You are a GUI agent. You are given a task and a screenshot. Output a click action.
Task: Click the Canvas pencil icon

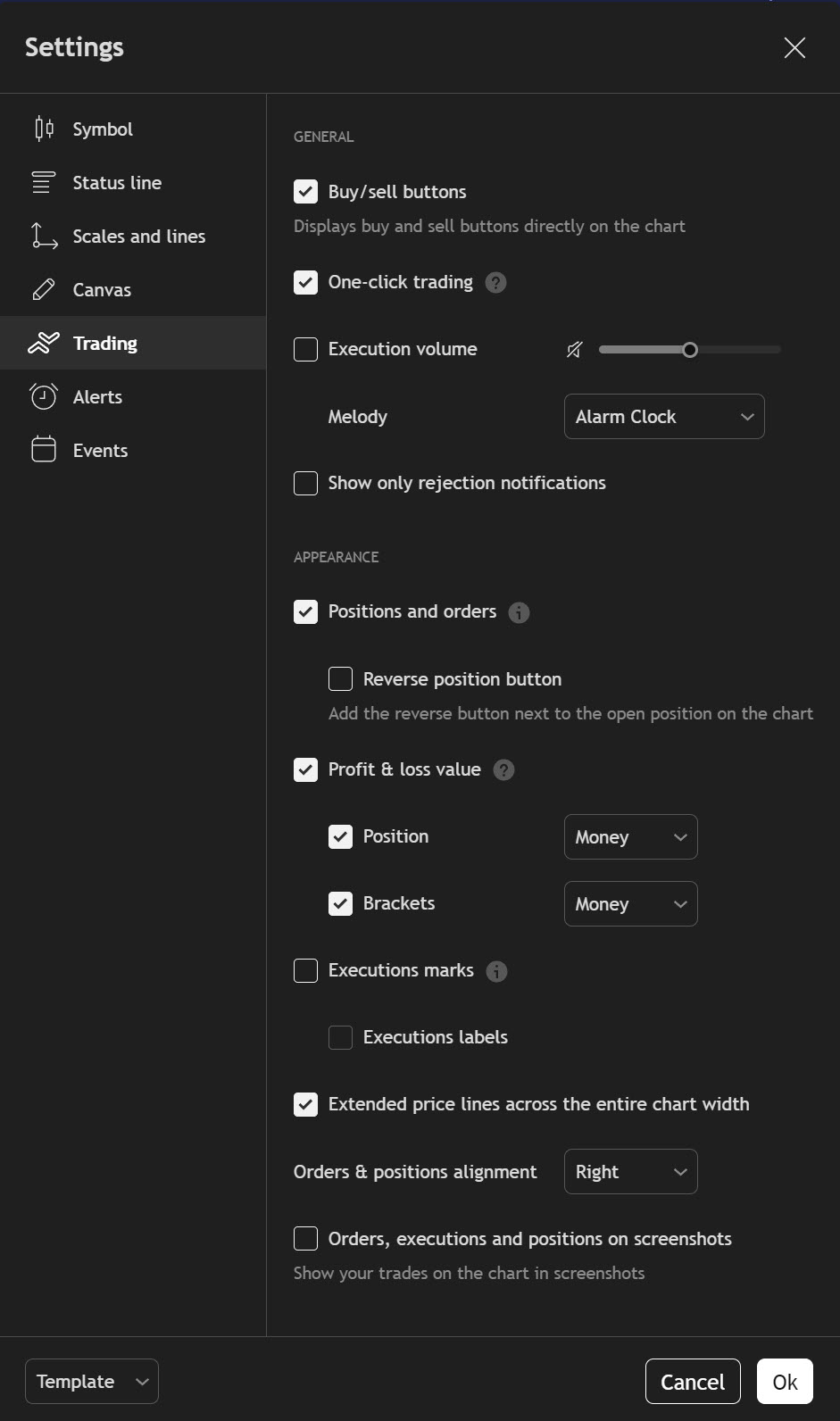pos(44,290)
